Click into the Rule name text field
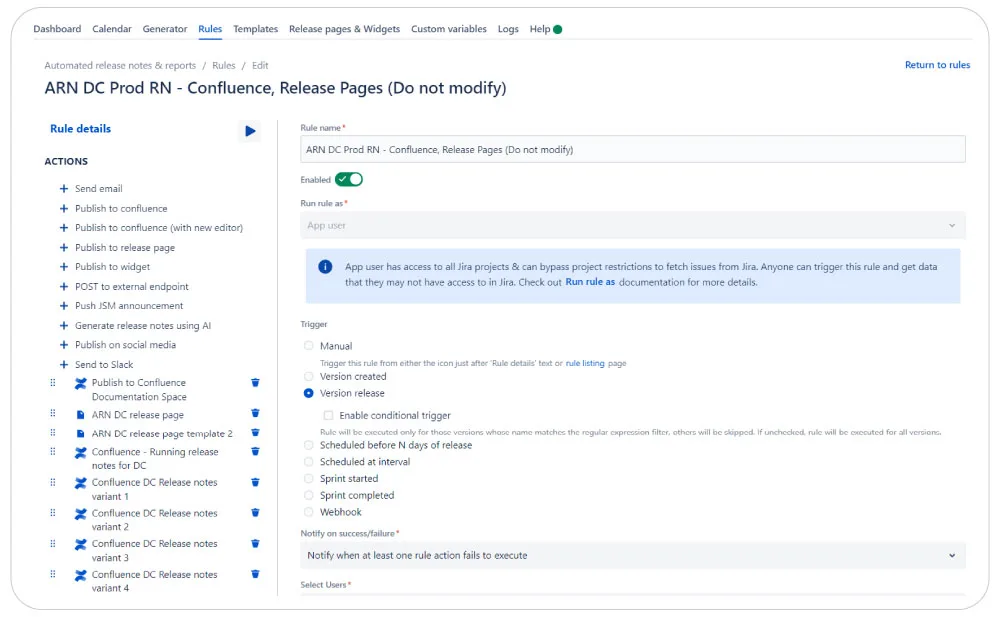Viewport: 1000px width, 617px height. [632, 150]
